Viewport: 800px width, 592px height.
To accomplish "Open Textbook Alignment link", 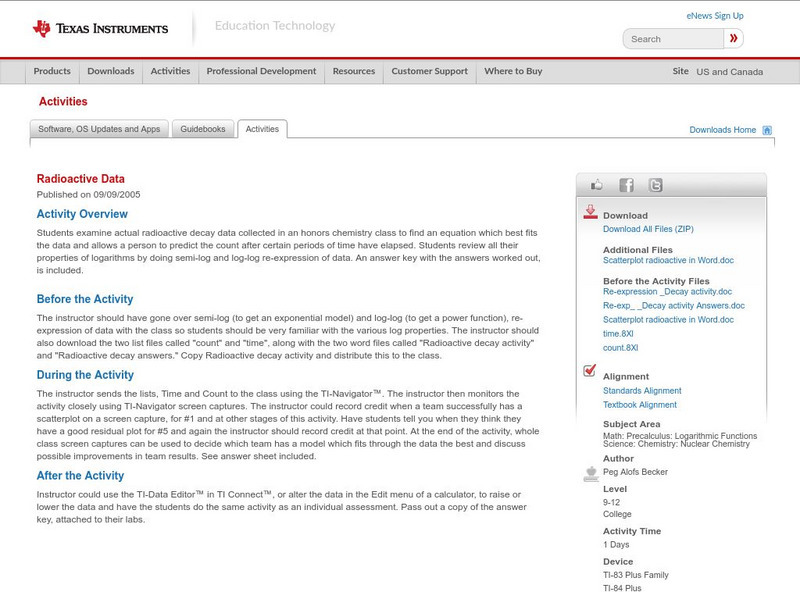I will (x=640, y=405).
